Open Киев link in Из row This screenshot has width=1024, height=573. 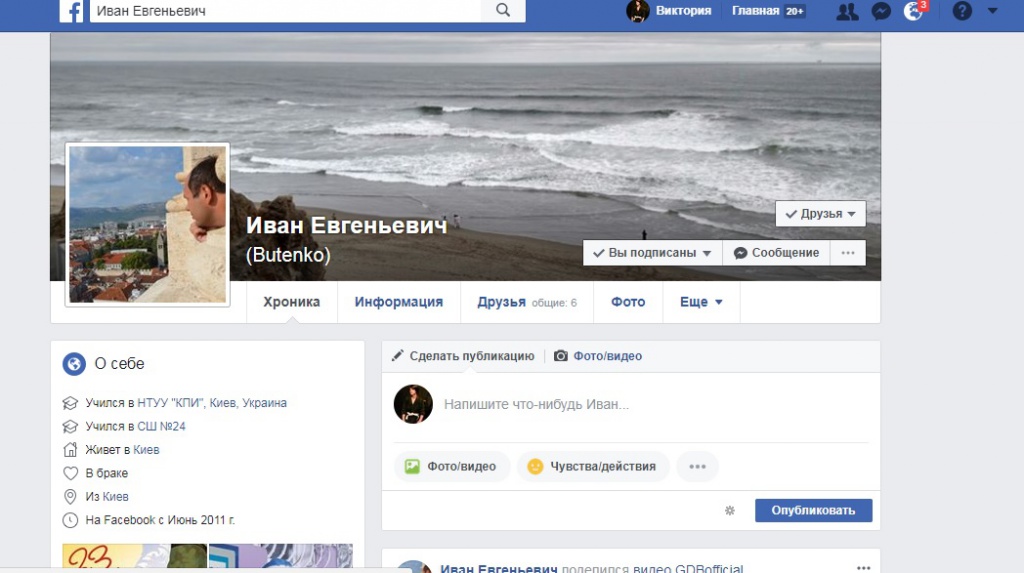[x=116, y=497]
